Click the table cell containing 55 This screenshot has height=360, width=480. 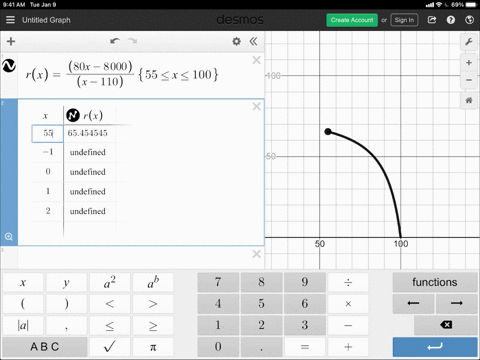coord(48,133)
